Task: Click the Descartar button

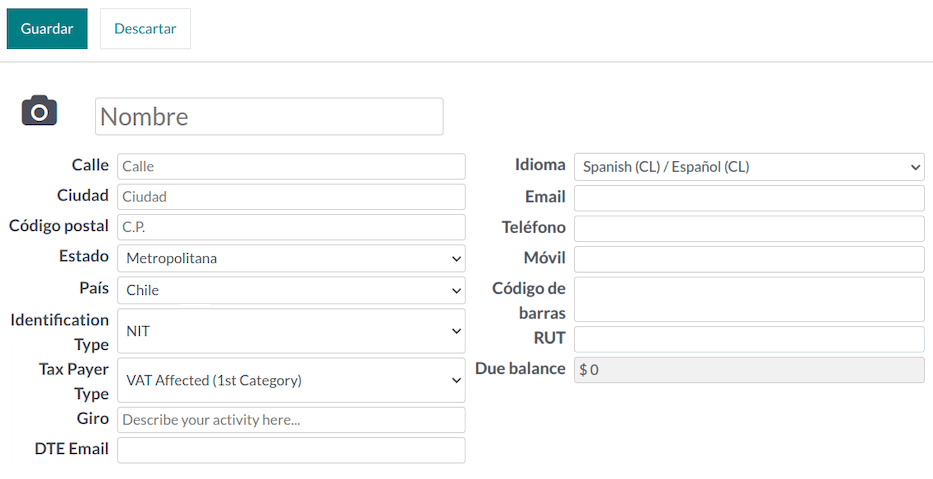Action: (x=145, y=29)
